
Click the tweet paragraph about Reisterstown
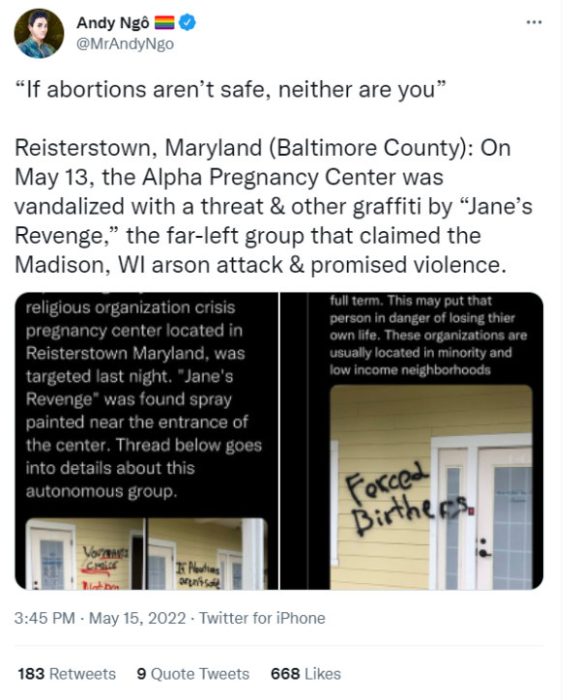(x=273, y=206)
